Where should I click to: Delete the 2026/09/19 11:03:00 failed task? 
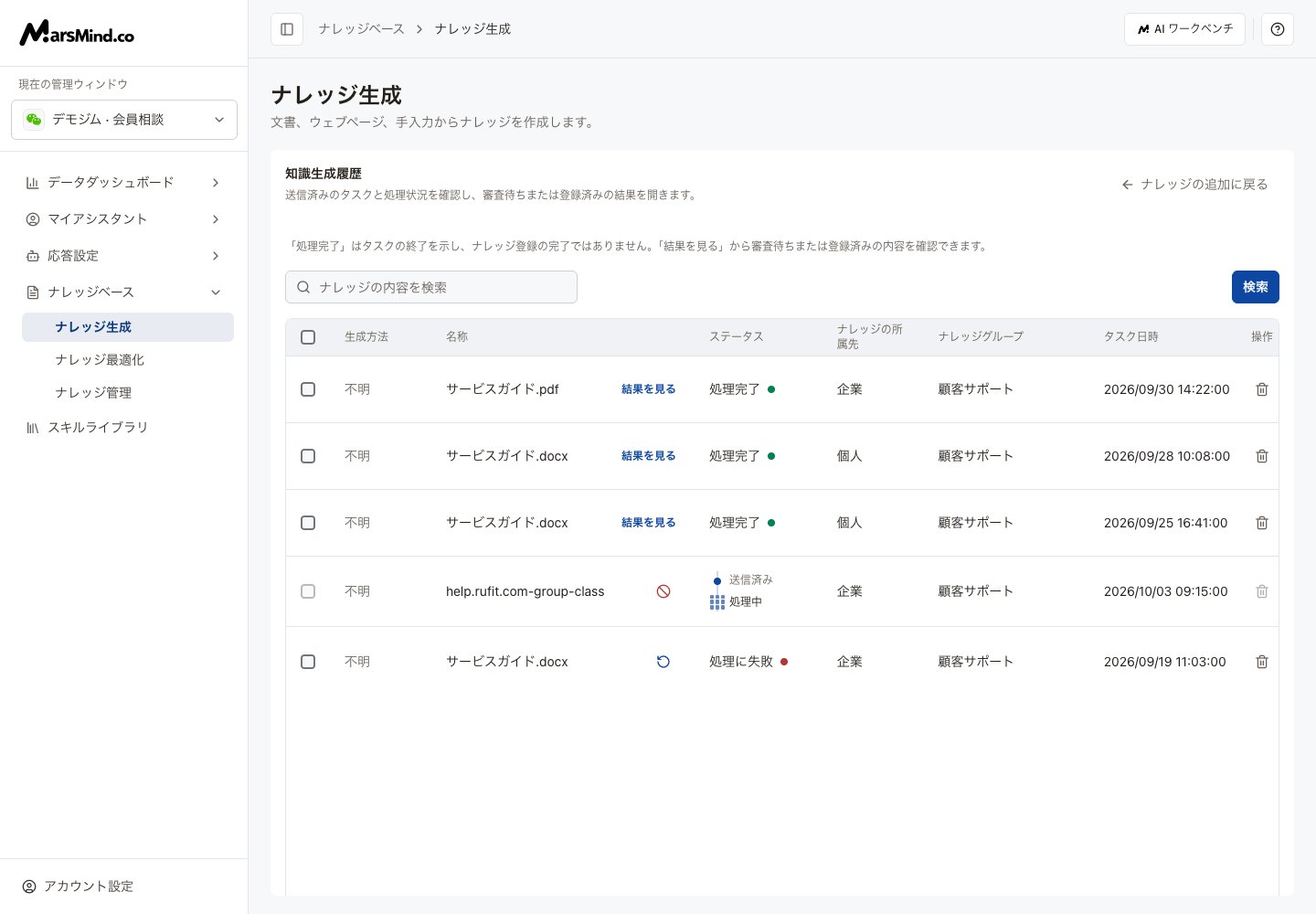pyautogui.click(x=1262, y=662)
